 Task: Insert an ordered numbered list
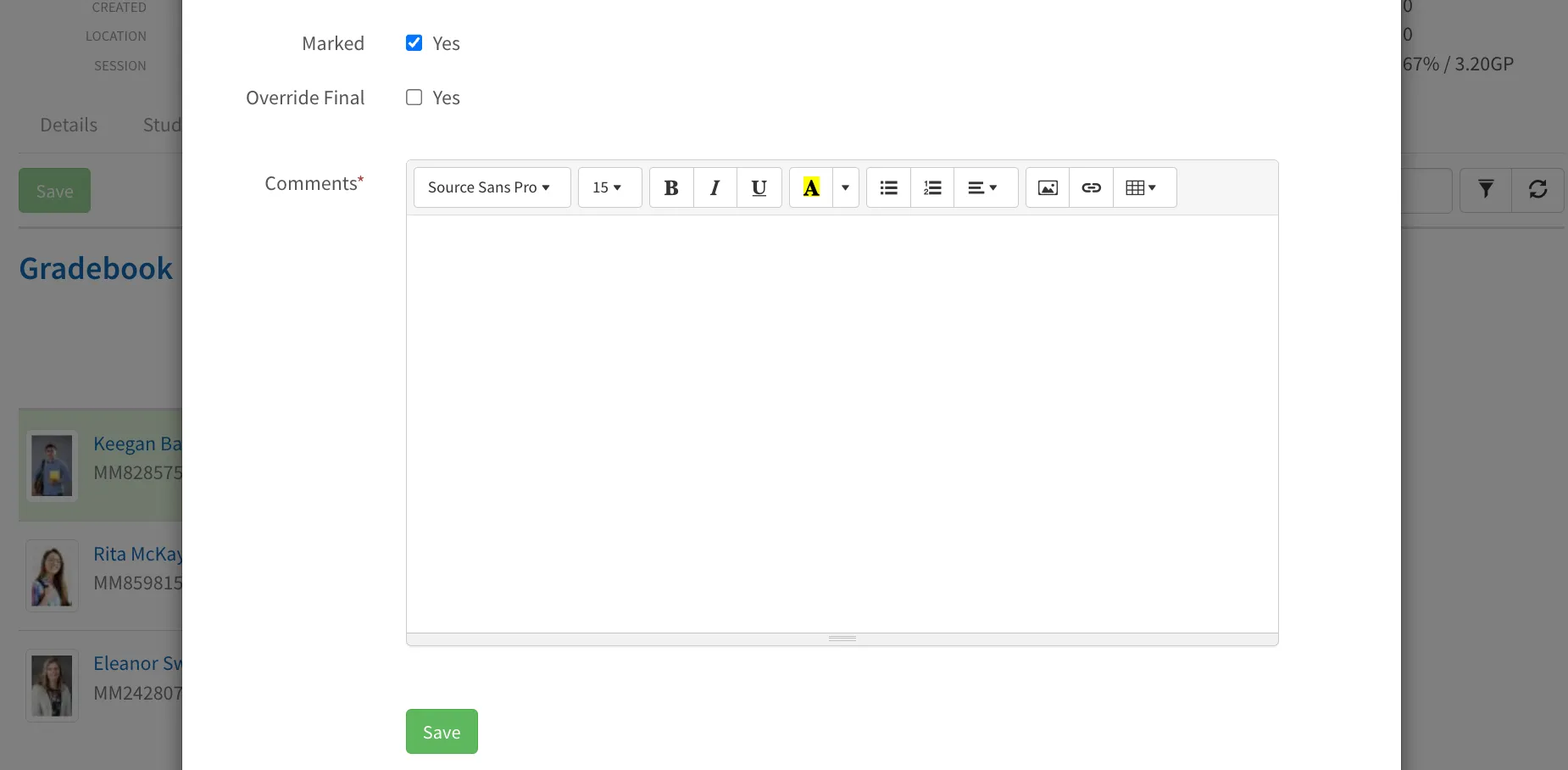[x=932, y=187]
